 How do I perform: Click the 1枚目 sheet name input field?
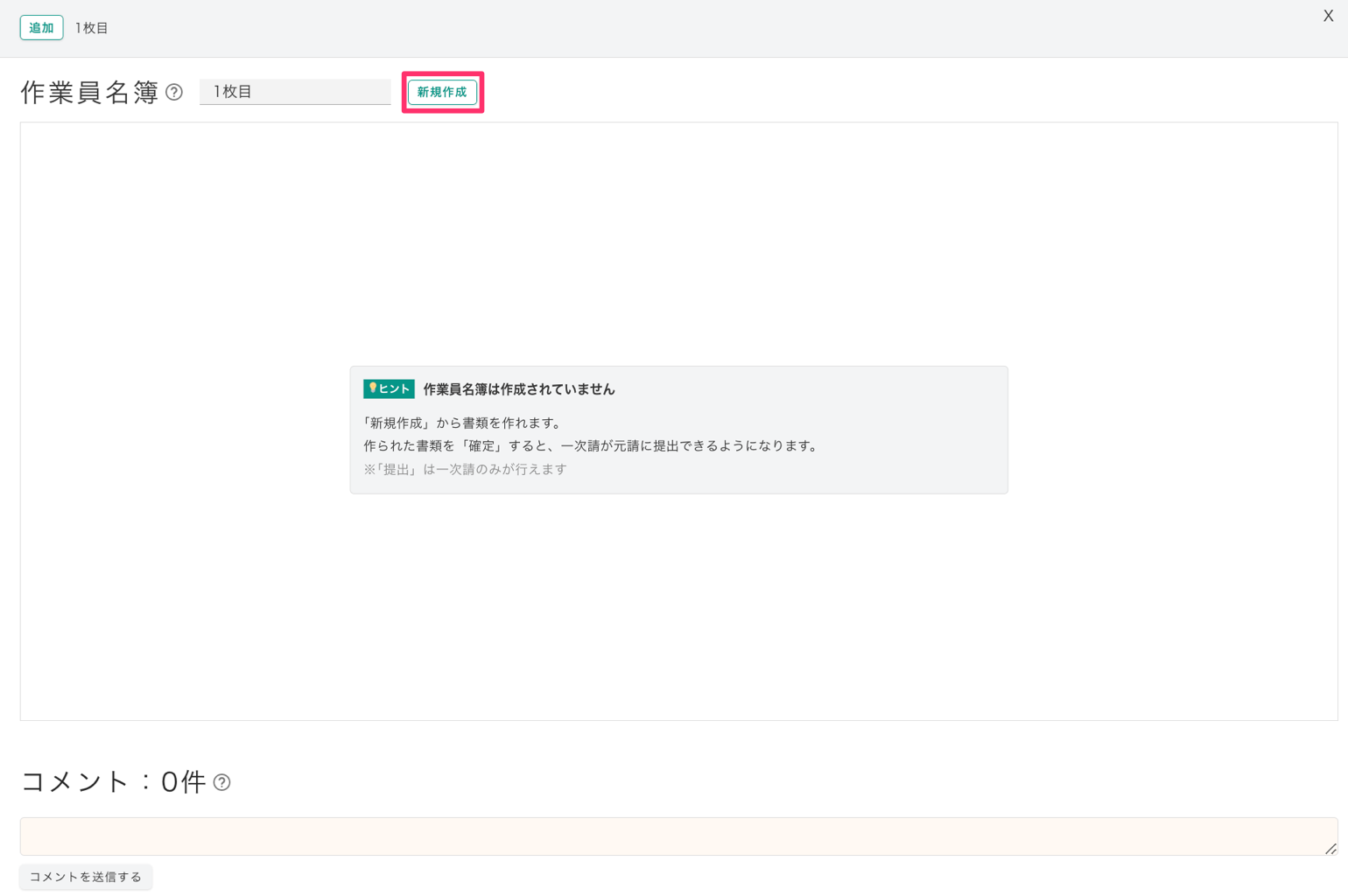[x=295, y=92]
